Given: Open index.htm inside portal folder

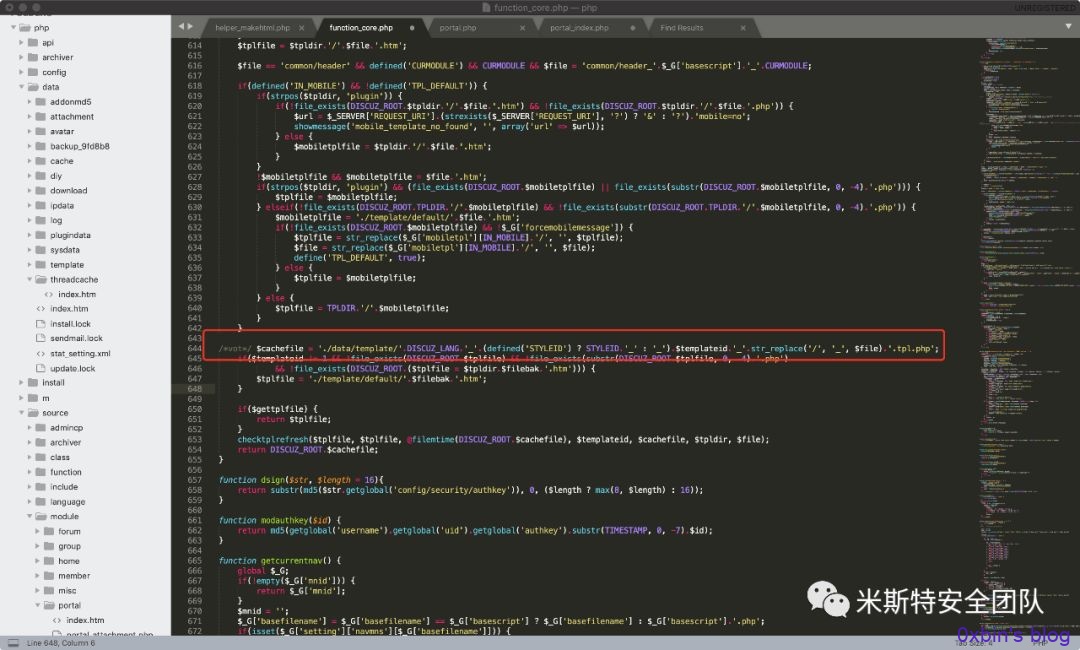Looking at the screenshot, I should pos(85,620).
